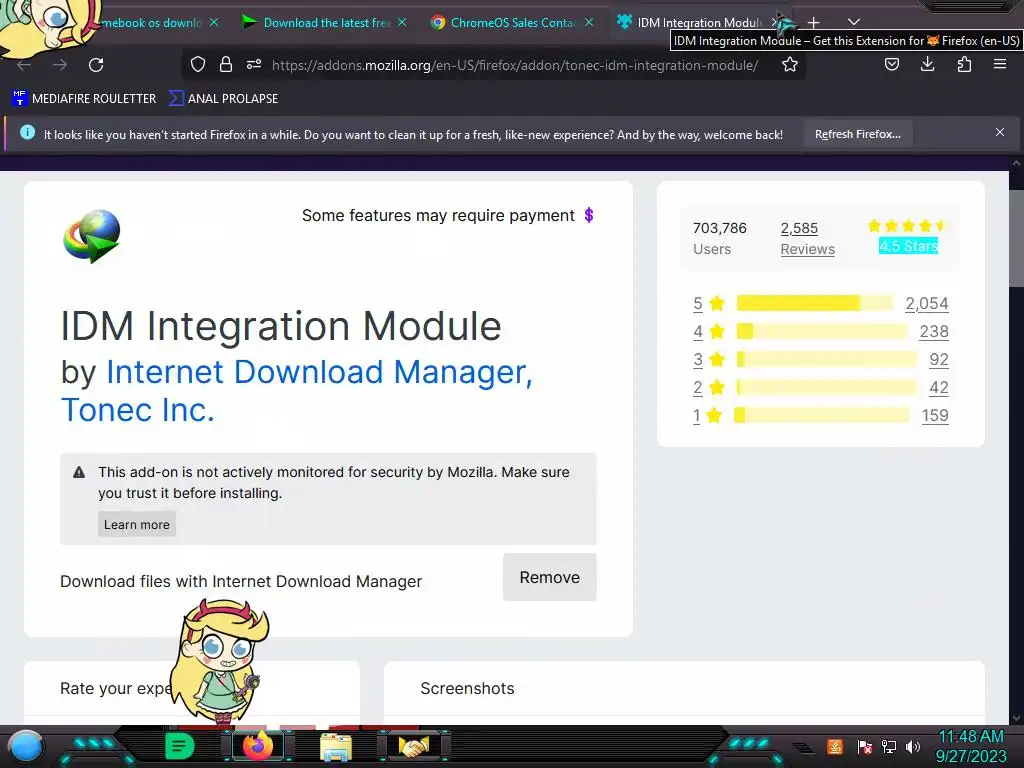Click the highlighted 4.5 Stars text
Screen dimensions: 1024x768
908,246
